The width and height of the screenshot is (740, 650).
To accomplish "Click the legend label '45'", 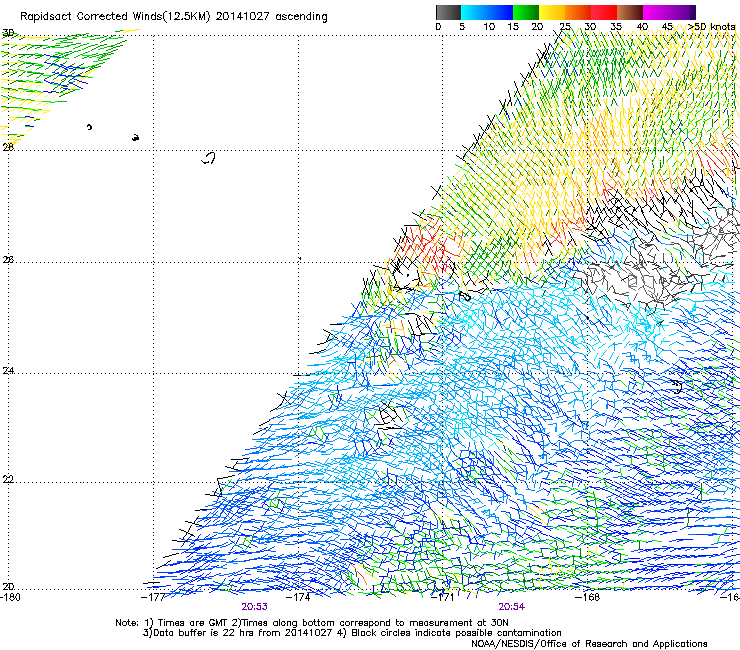I will [x=667, y=27].
